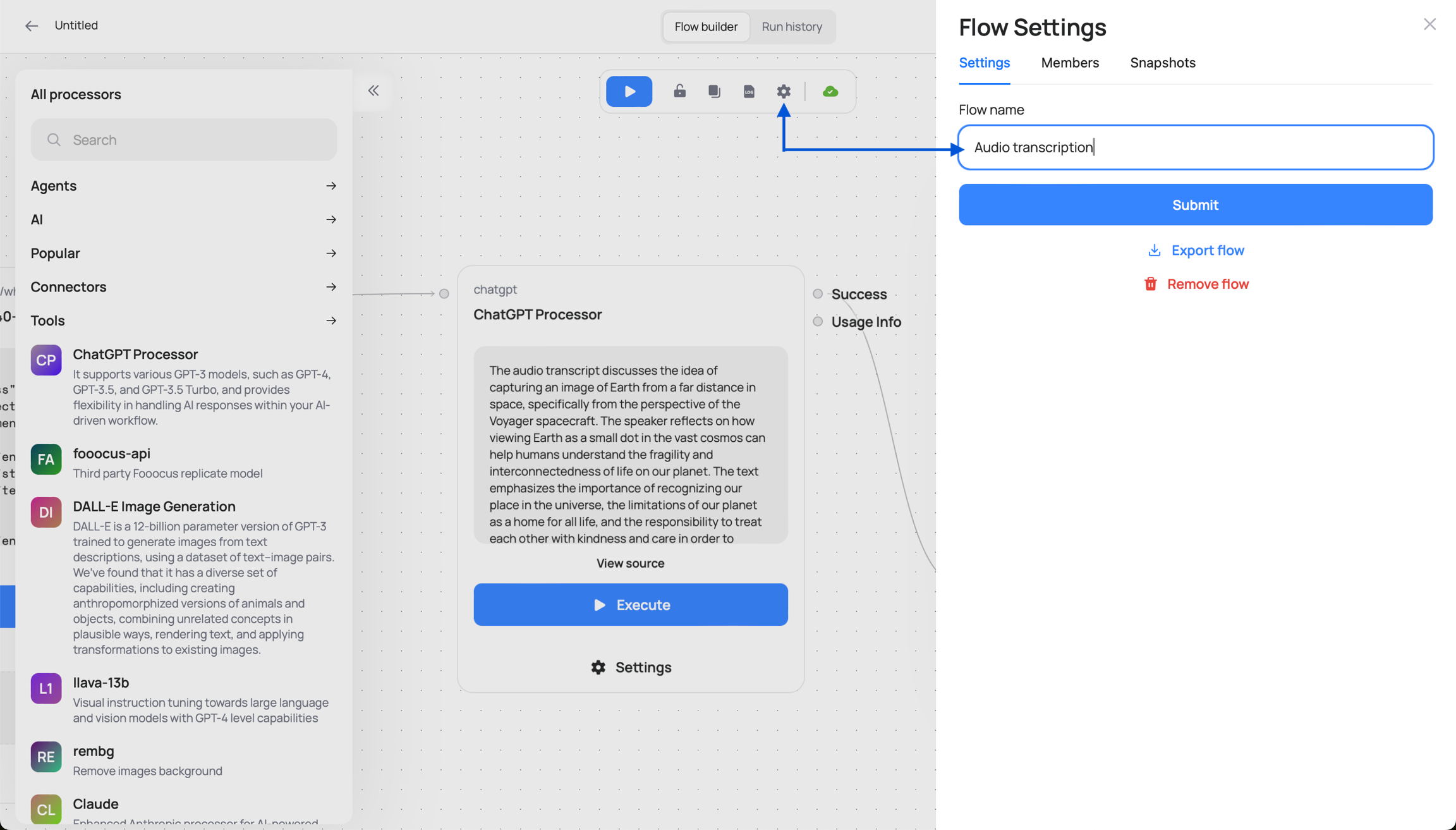The width and height of the screenshot is (1456, 830).
Task: Click the Usage Info output port circle
Action: pyautogui.click(x=818, y=321)
